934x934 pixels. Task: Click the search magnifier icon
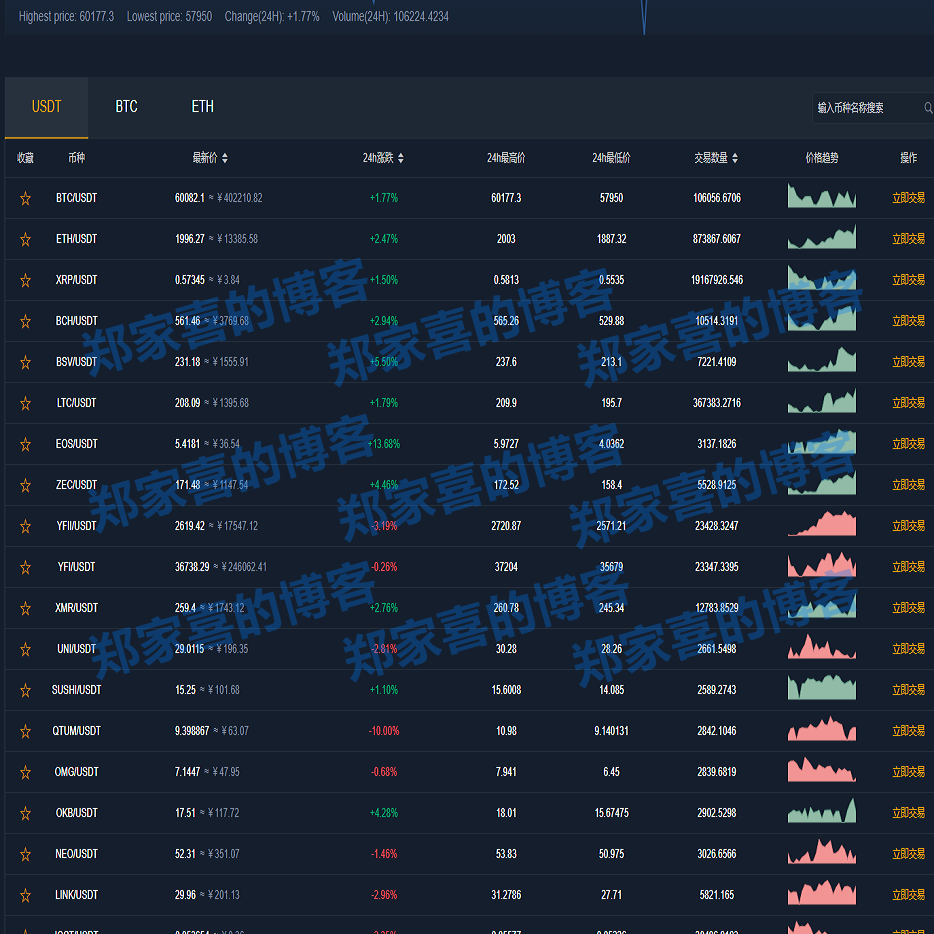(x=927, y=108)
